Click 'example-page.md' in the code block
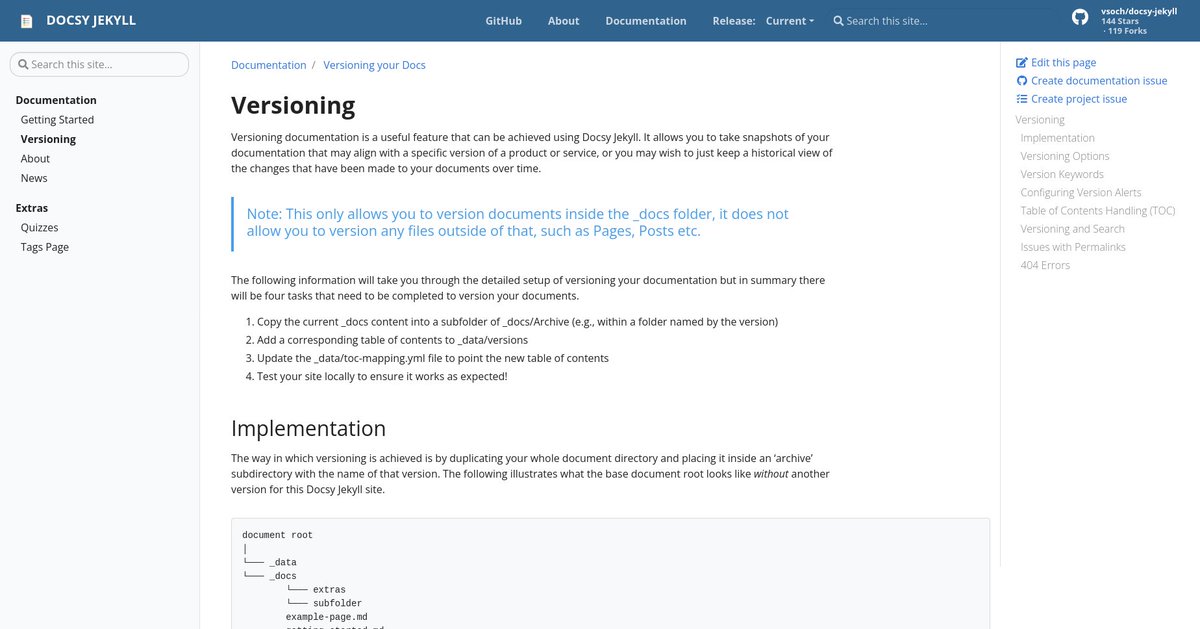1200x629 pixels. pos(327,617)
